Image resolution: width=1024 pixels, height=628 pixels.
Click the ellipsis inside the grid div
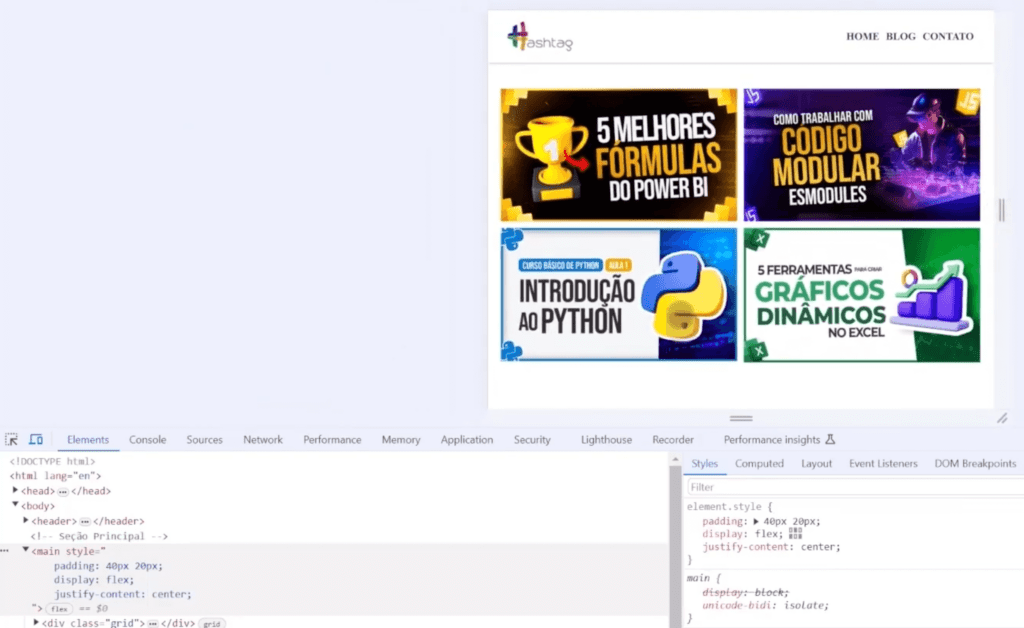click(x=154, y=623)
